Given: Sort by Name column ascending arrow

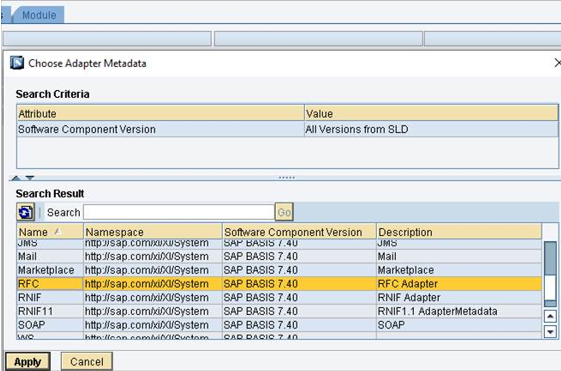Looking at the screenshot, I should (57, 232).
